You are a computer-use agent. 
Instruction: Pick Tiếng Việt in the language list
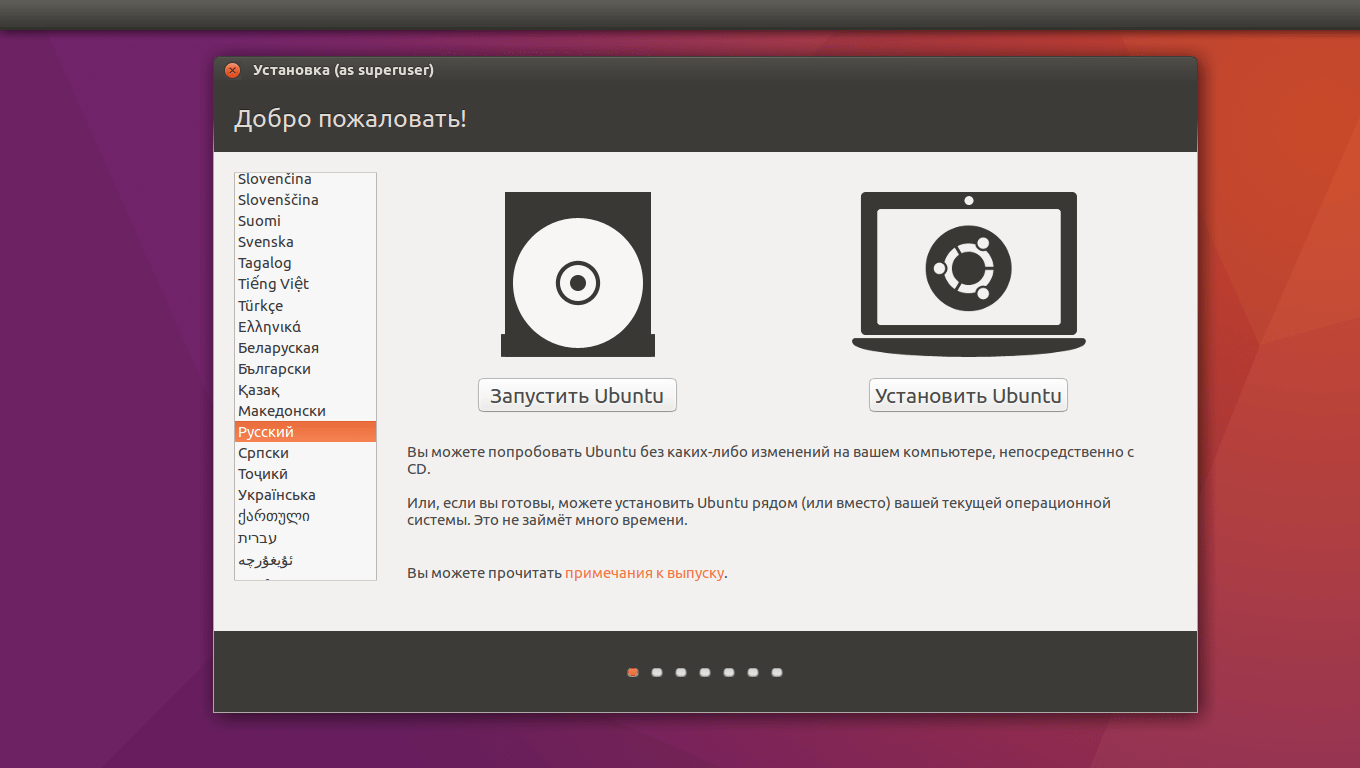(x=305, y=284)
